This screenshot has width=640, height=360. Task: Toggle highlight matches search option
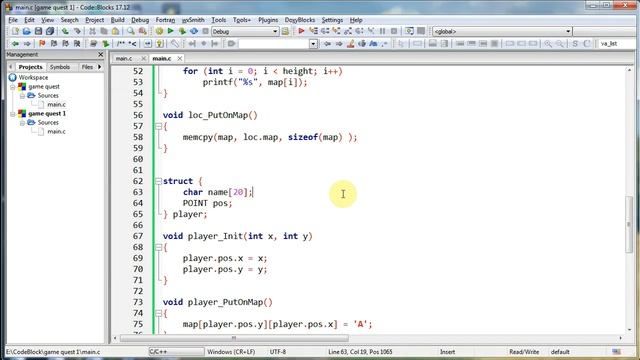coord(350,44)
